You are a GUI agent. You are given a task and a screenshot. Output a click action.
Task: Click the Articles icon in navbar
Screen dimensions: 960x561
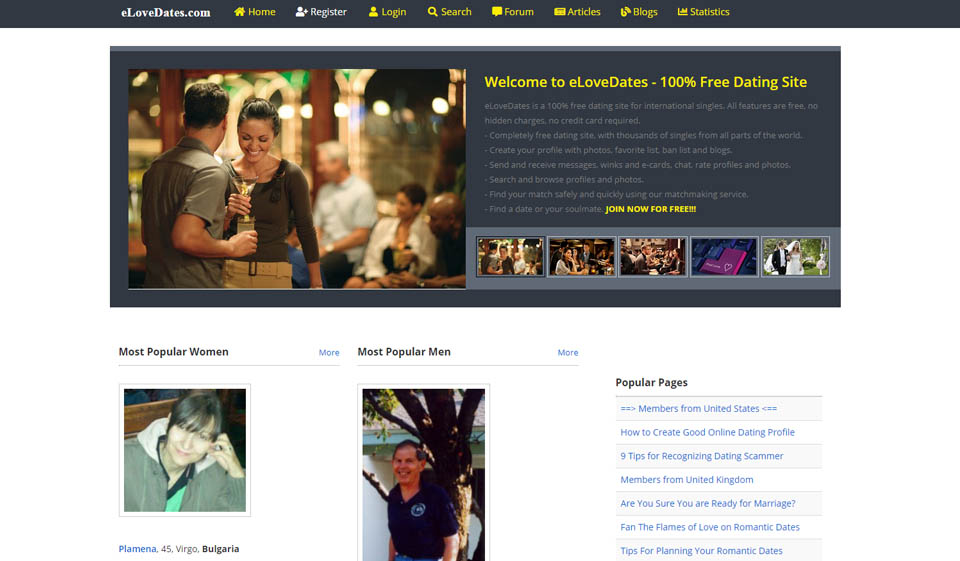[x=560, y=12]
